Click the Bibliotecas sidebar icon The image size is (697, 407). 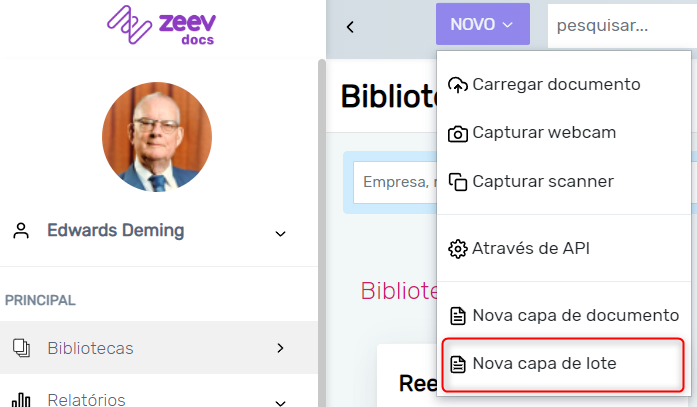tap(21, 348)
